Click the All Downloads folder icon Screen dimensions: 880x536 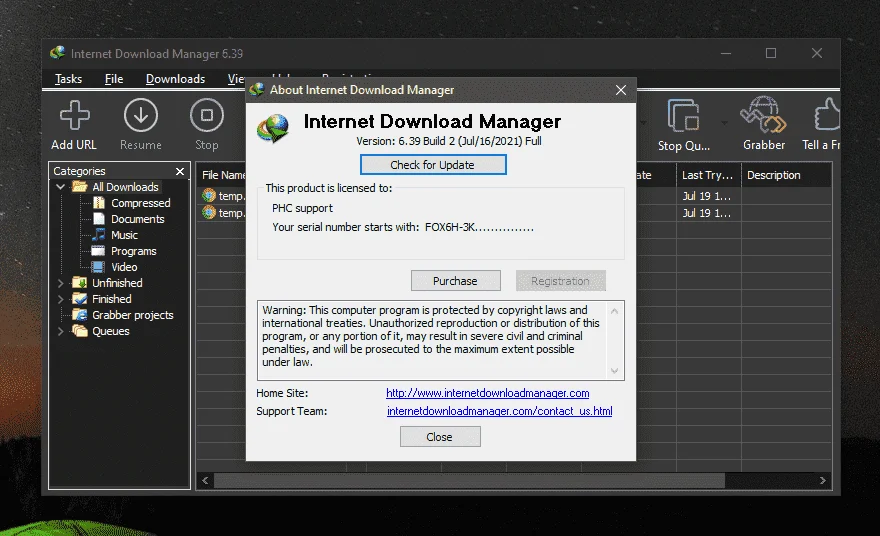coord(80,186)
